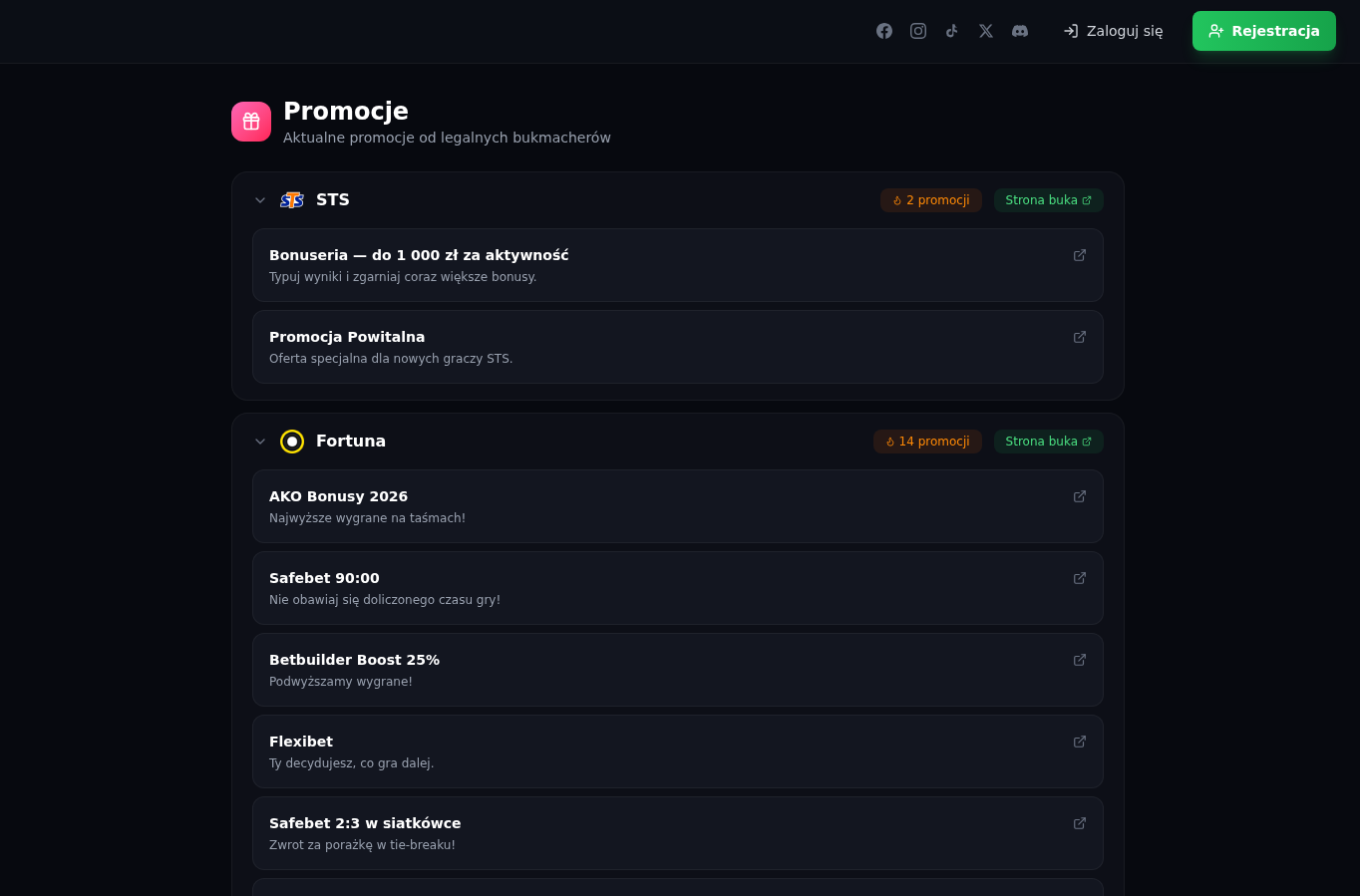
Task: Open the X (Twitter) social icon
Action: tap(986, 31)
